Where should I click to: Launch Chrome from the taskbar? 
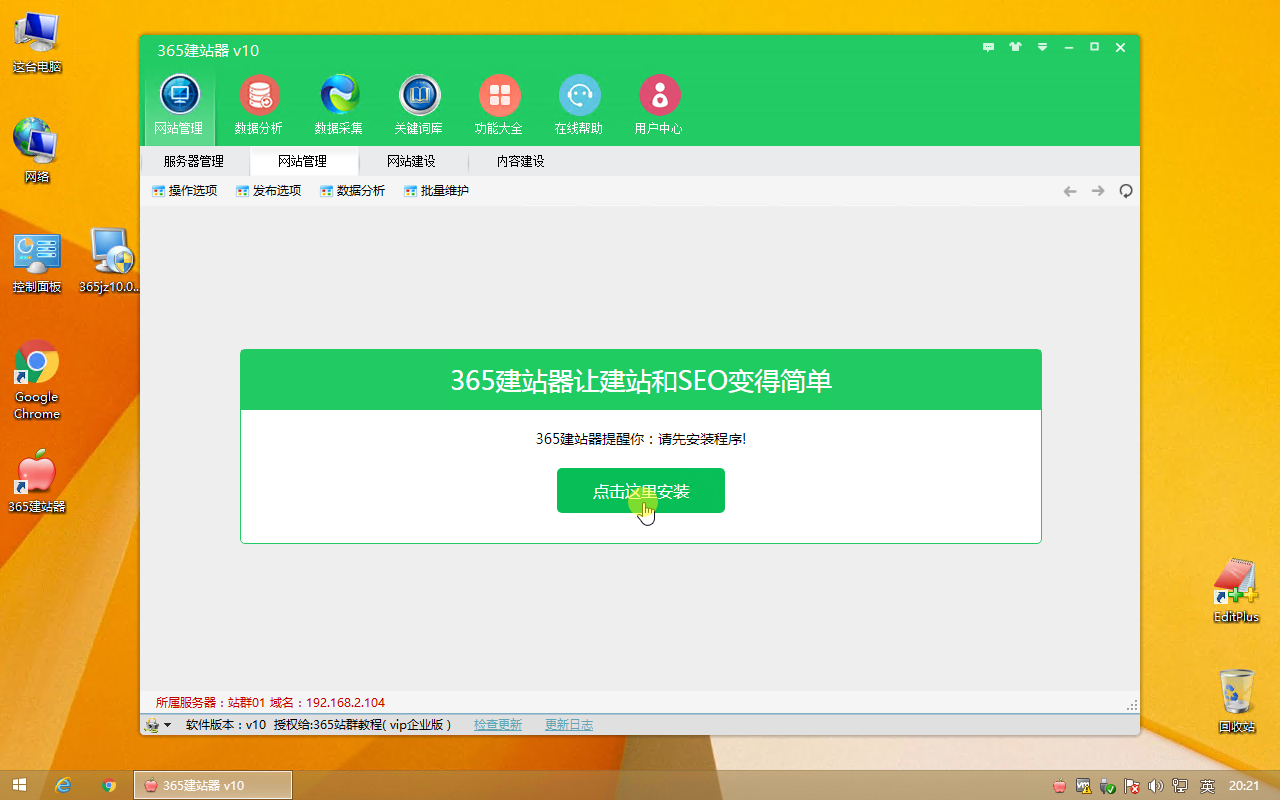[x=110, y=785]
